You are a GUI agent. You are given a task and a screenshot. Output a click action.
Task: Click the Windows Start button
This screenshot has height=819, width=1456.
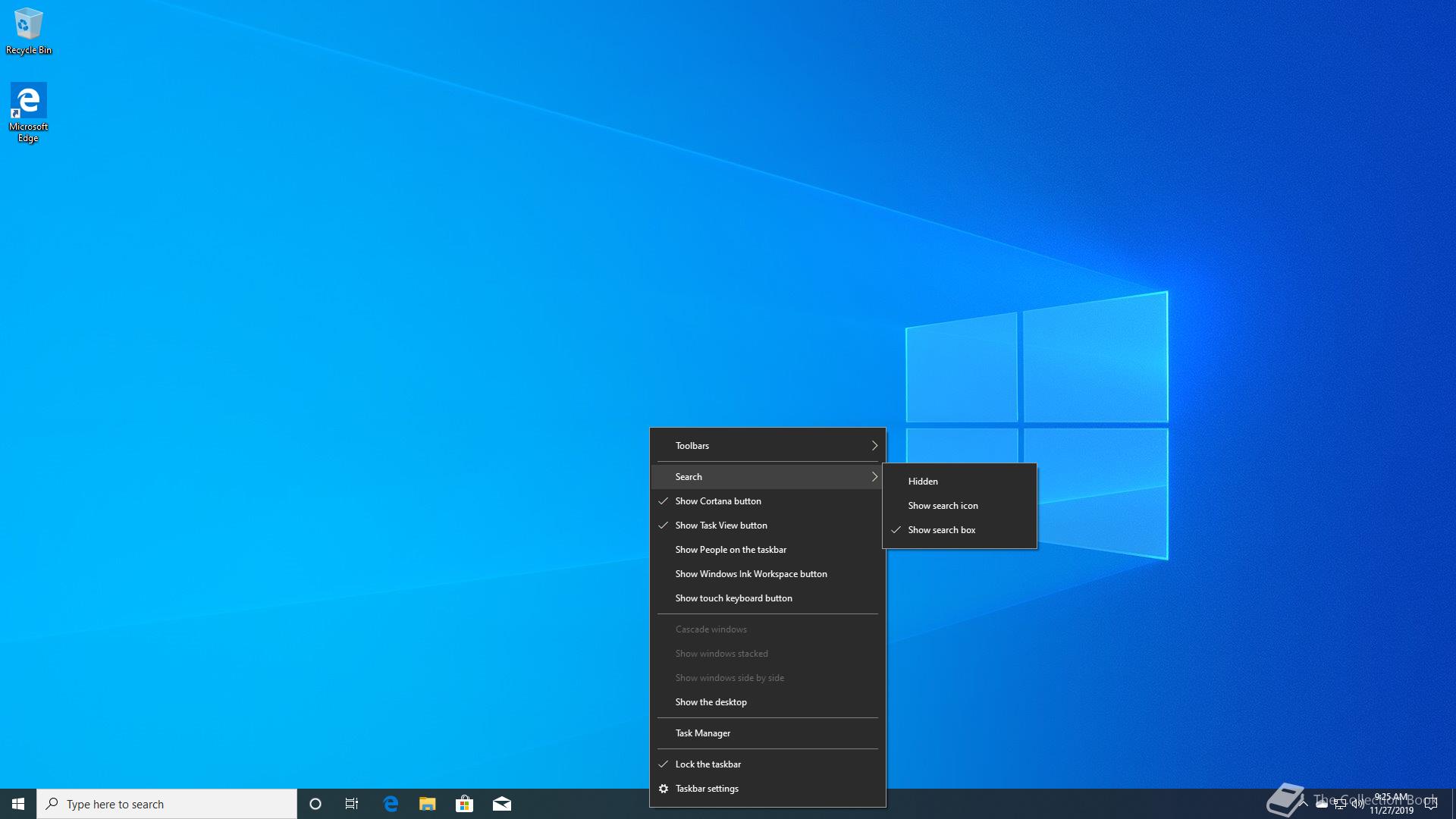(x=18, y=804)
